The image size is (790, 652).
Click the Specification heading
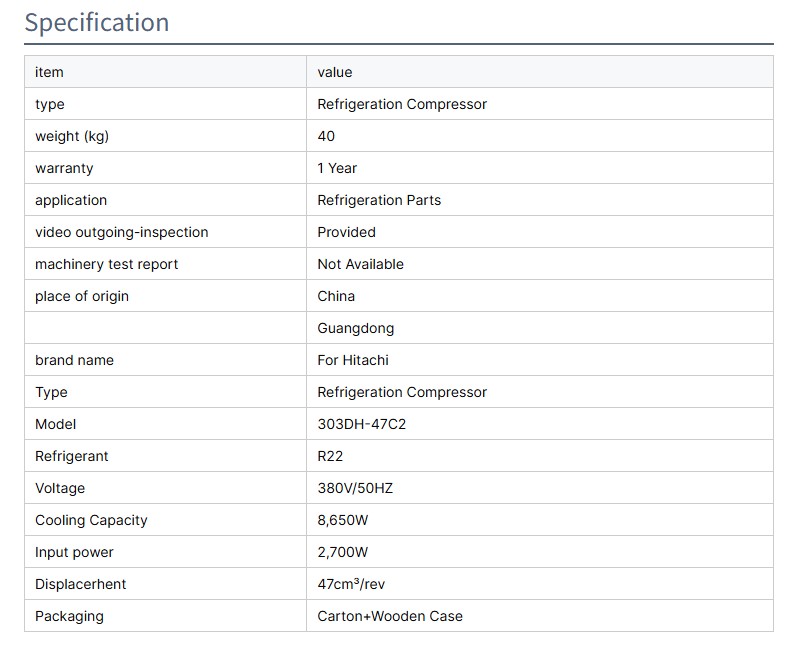pyautogui.click(x=97, y=23)
